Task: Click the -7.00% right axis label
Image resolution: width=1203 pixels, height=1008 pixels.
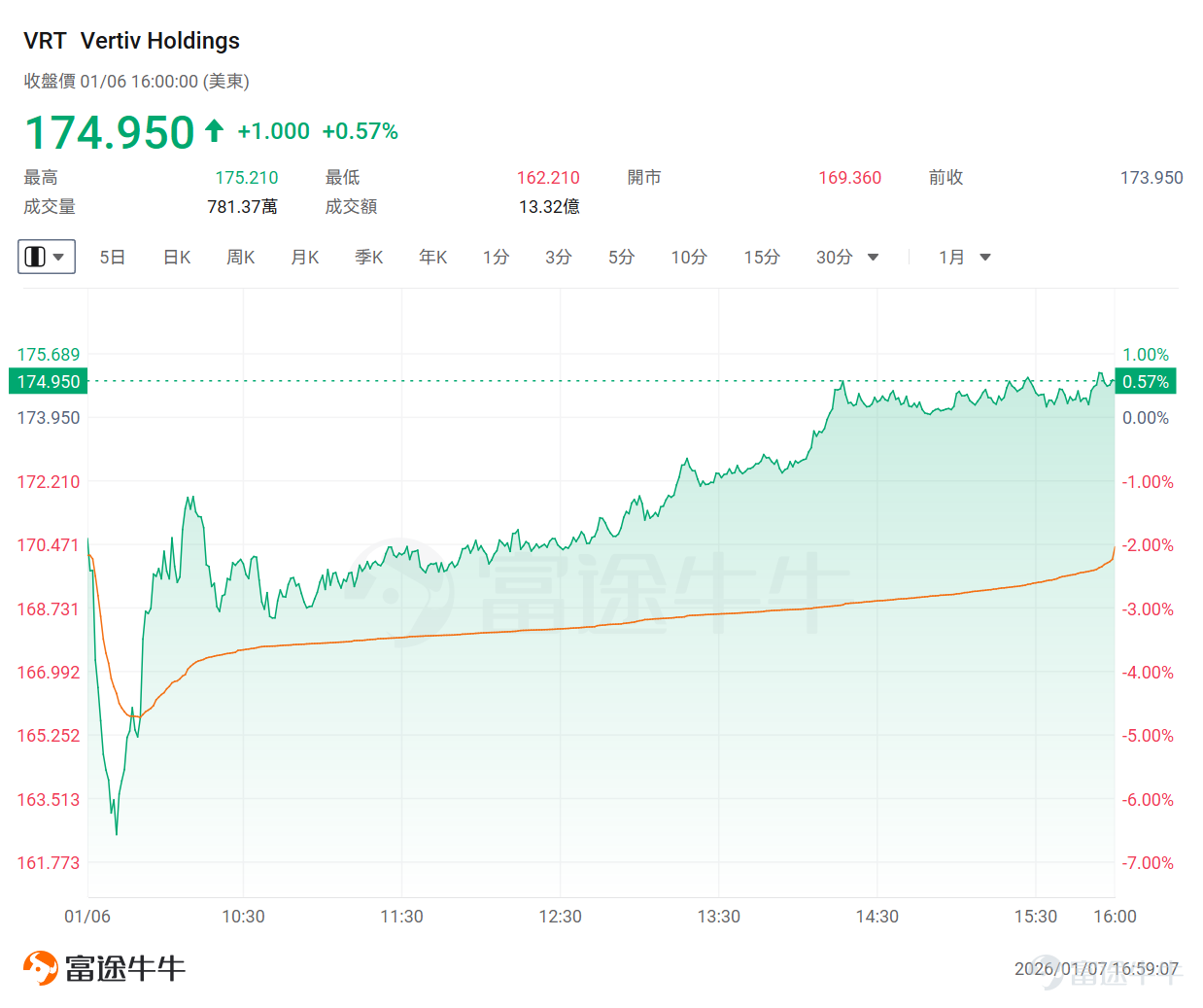Action: 1148,863
